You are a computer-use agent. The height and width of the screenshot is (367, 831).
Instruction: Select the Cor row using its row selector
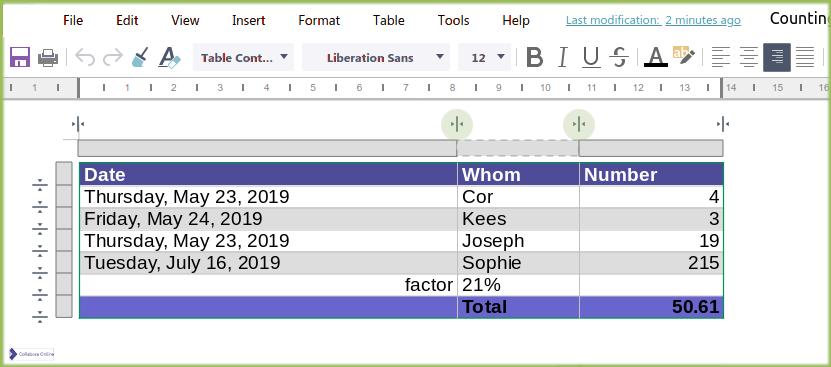pyautogui.click(x=64, y=196)
